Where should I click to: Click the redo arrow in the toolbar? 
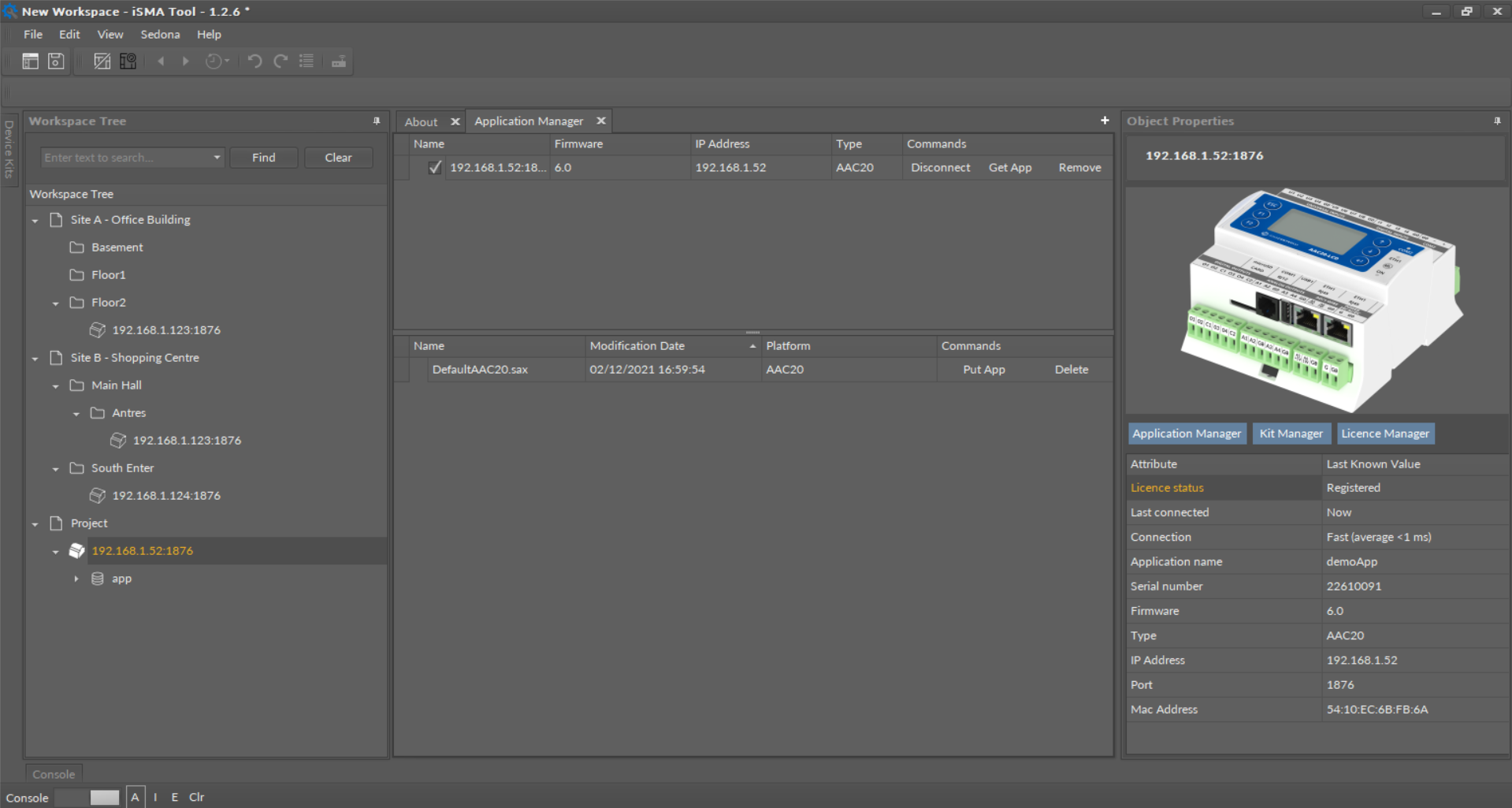pyautogui.click(x=280, y=61)
